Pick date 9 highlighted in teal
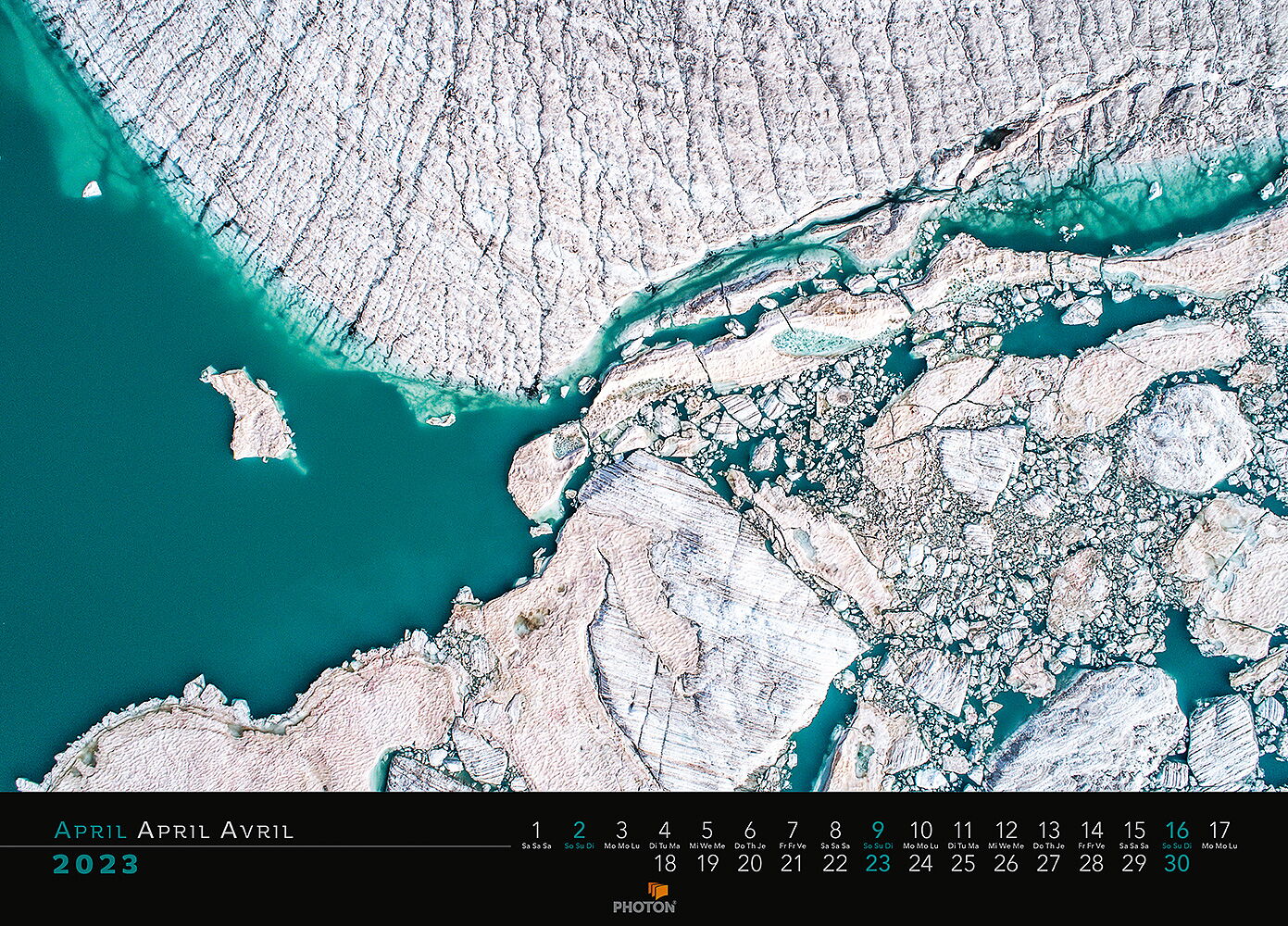Image resolution: width=1288 pixels, height=926 pixels. [878, 830]
